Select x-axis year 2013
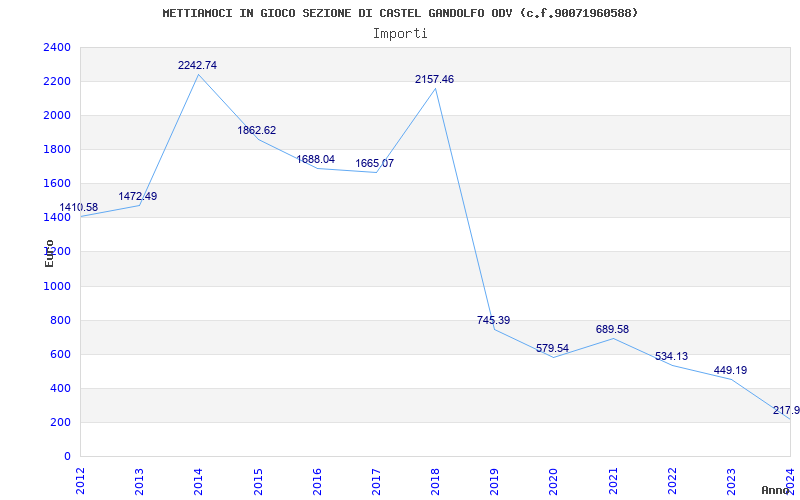The width and height of the screenshot is (800, 500). [140, 481]
